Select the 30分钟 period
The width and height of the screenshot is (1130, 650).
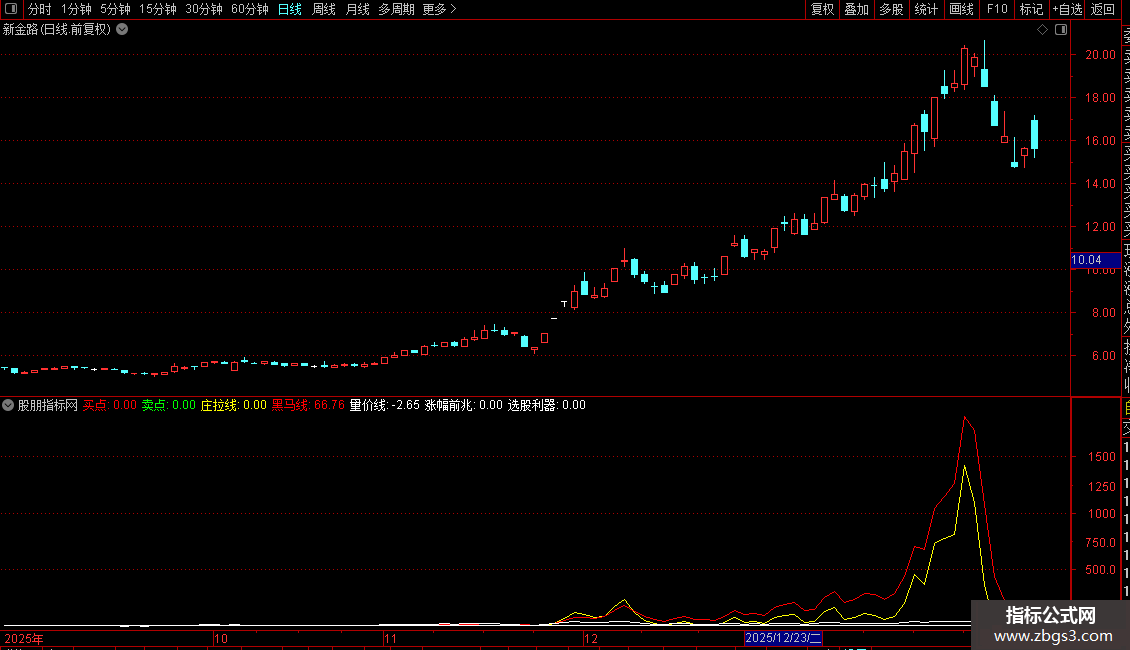(204, 9)
